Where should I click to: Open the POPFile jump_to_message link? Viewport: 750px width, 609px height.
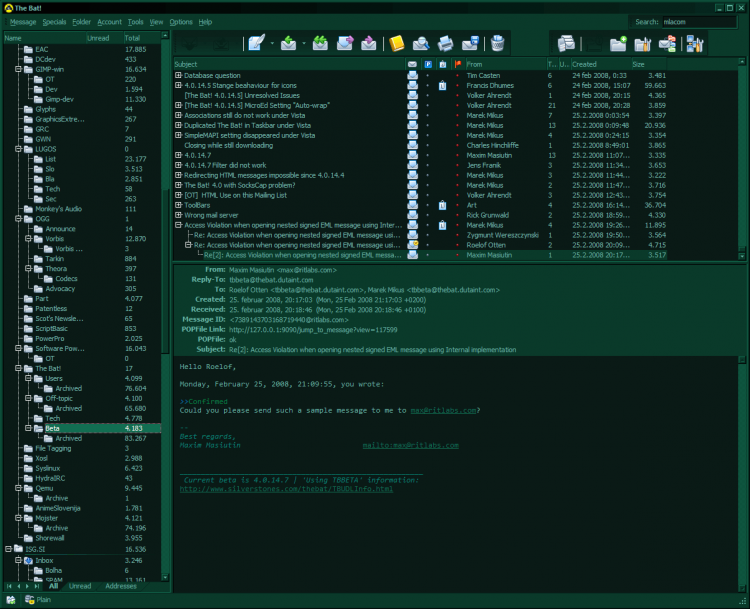tap(313, 330)
